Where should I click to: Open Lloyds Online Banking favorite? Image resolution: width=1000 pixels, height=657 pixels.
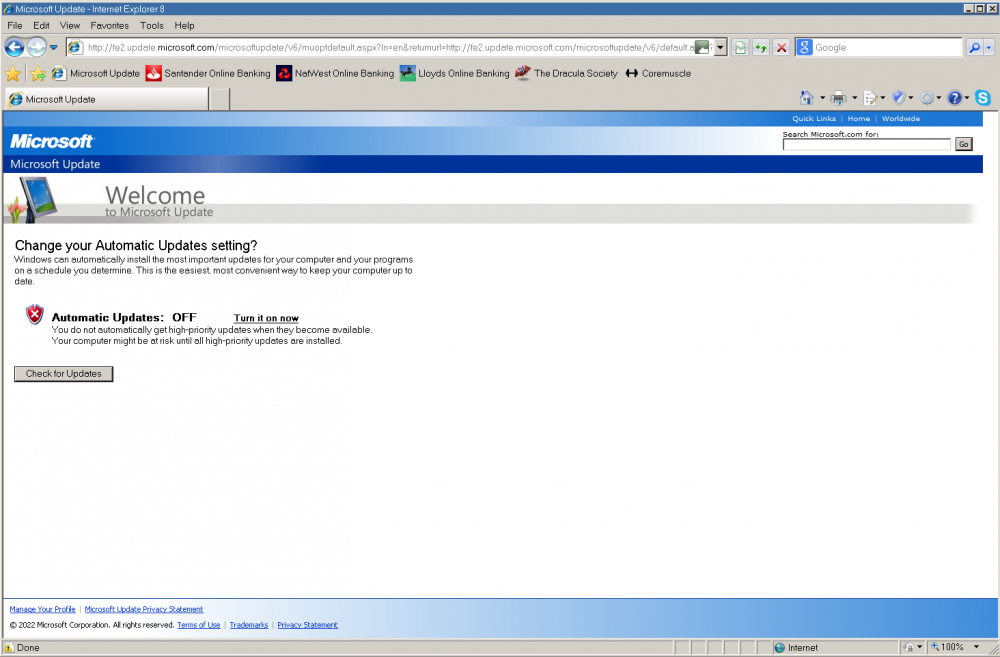(x=455, y=73)
